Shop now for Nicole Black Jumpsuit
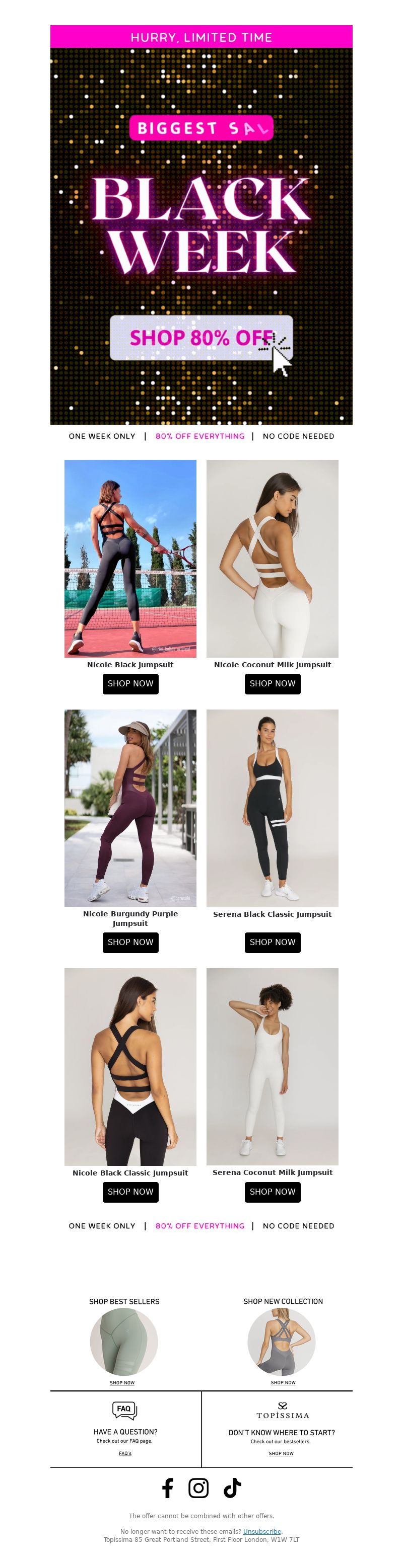Screen dimensions: 403x1568 pos(130,683)
